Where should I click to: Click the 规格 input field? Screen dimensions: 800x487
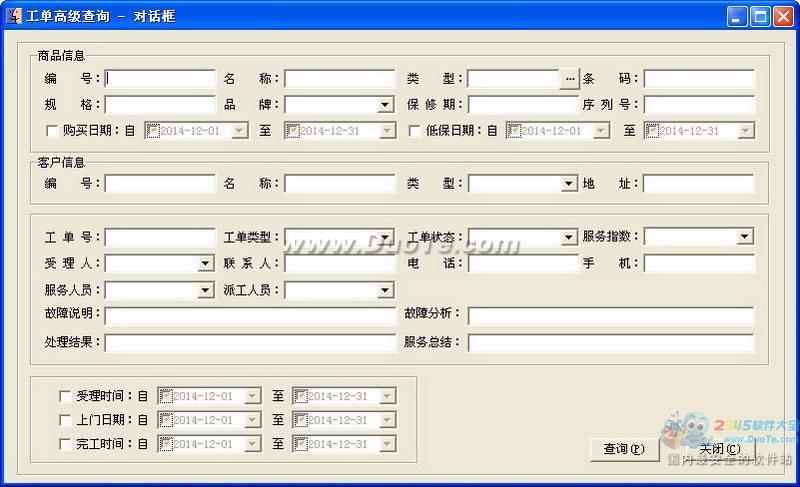[x=160, y=105]
